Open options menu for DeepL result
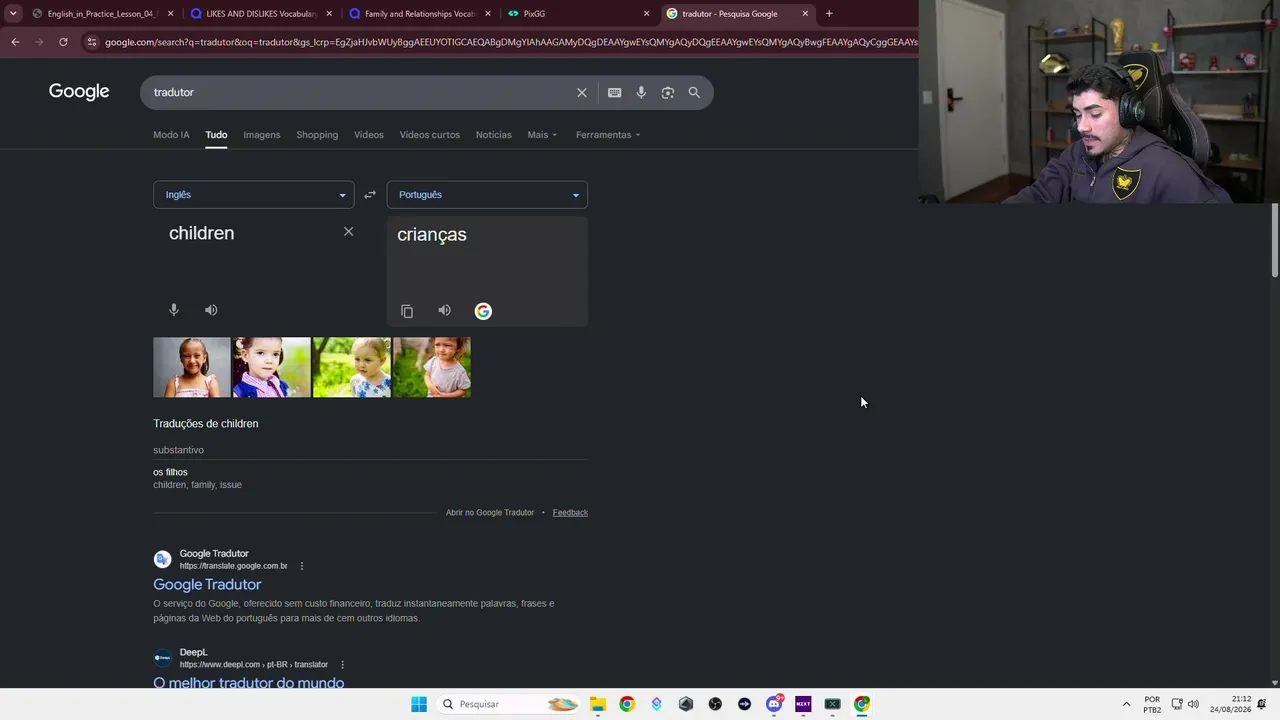Viewport: 1280px width, 720px height. click(342, 665)
